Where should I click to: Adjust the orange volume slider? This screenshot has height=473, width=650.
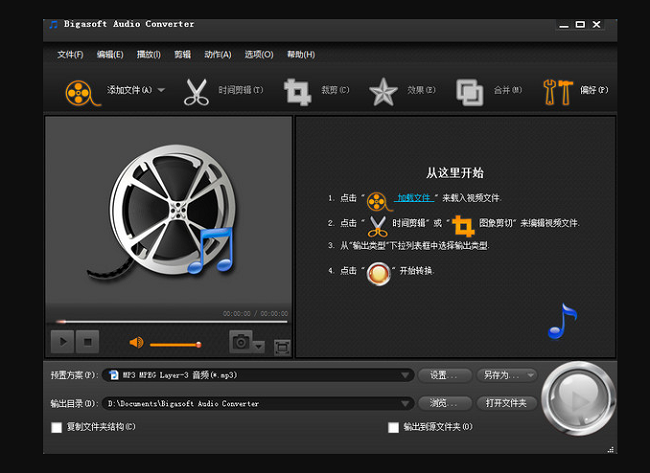pos(175,344)
